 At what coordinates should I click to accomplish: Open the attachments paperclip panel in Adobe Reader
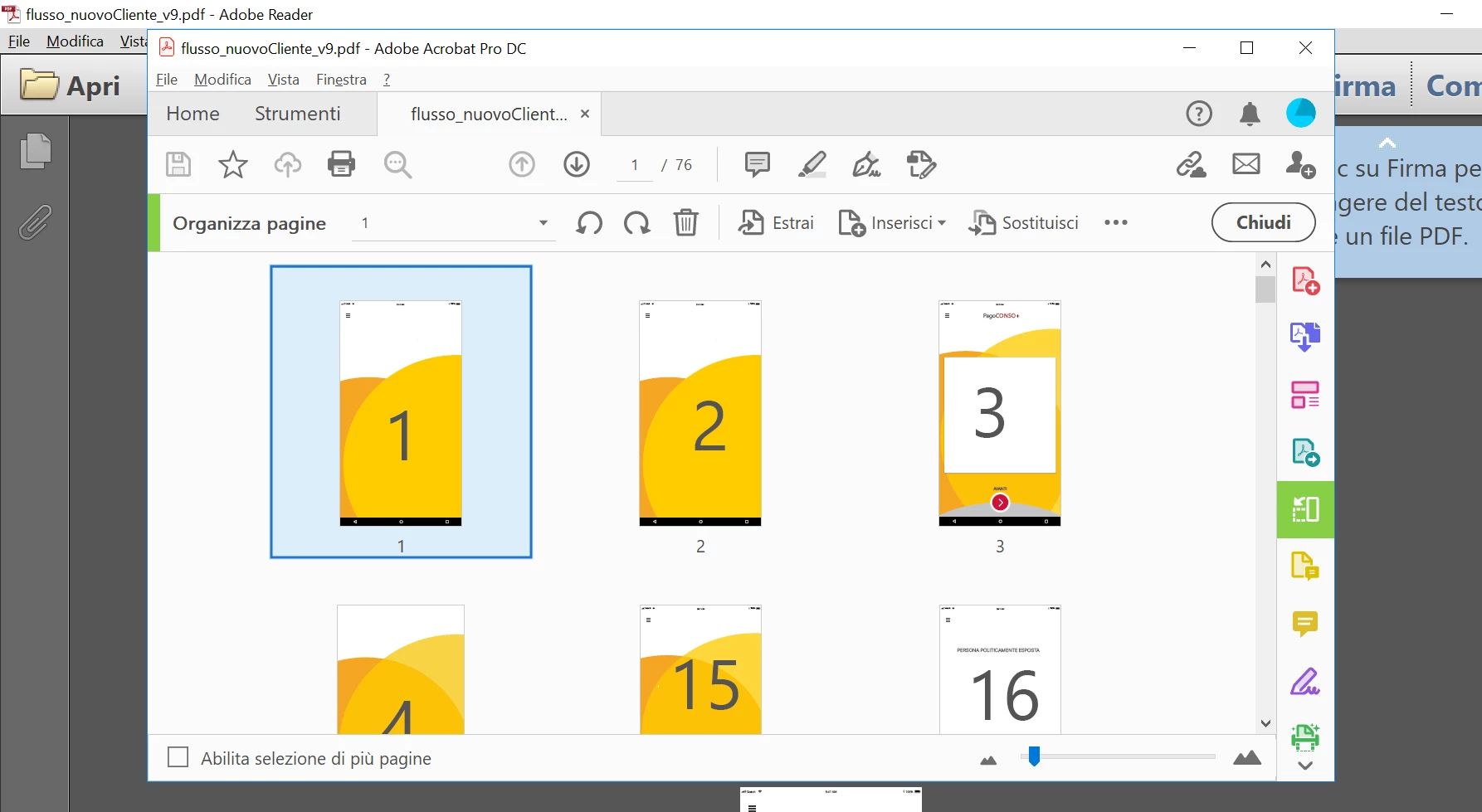point(35,222)
